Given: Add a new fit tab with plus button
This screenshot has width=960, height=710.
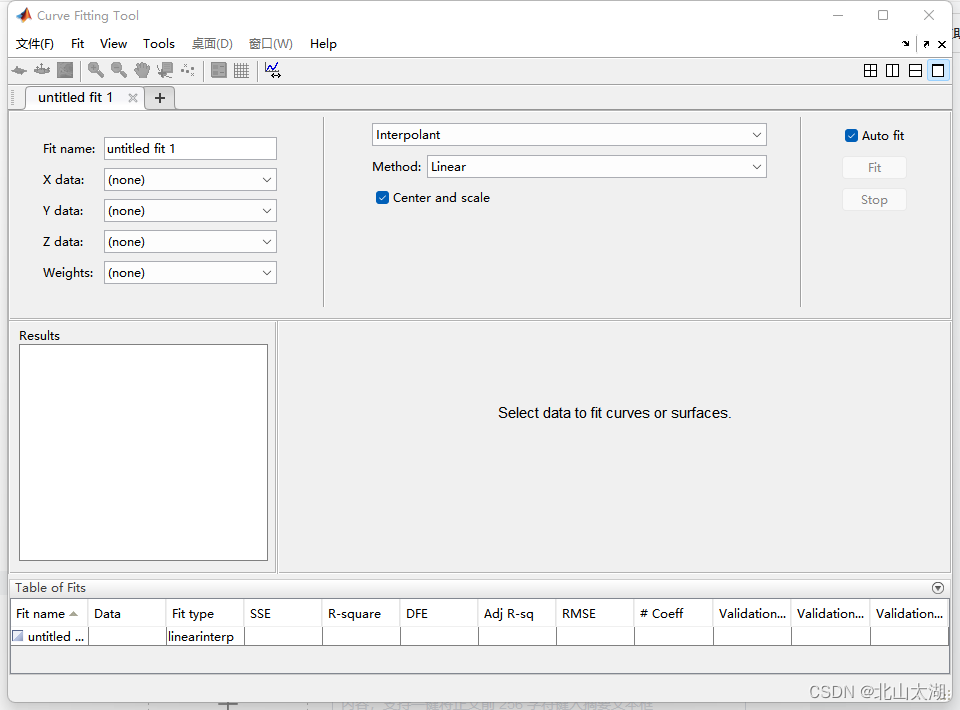Looking at the screenshot, I should click(160, 97).
